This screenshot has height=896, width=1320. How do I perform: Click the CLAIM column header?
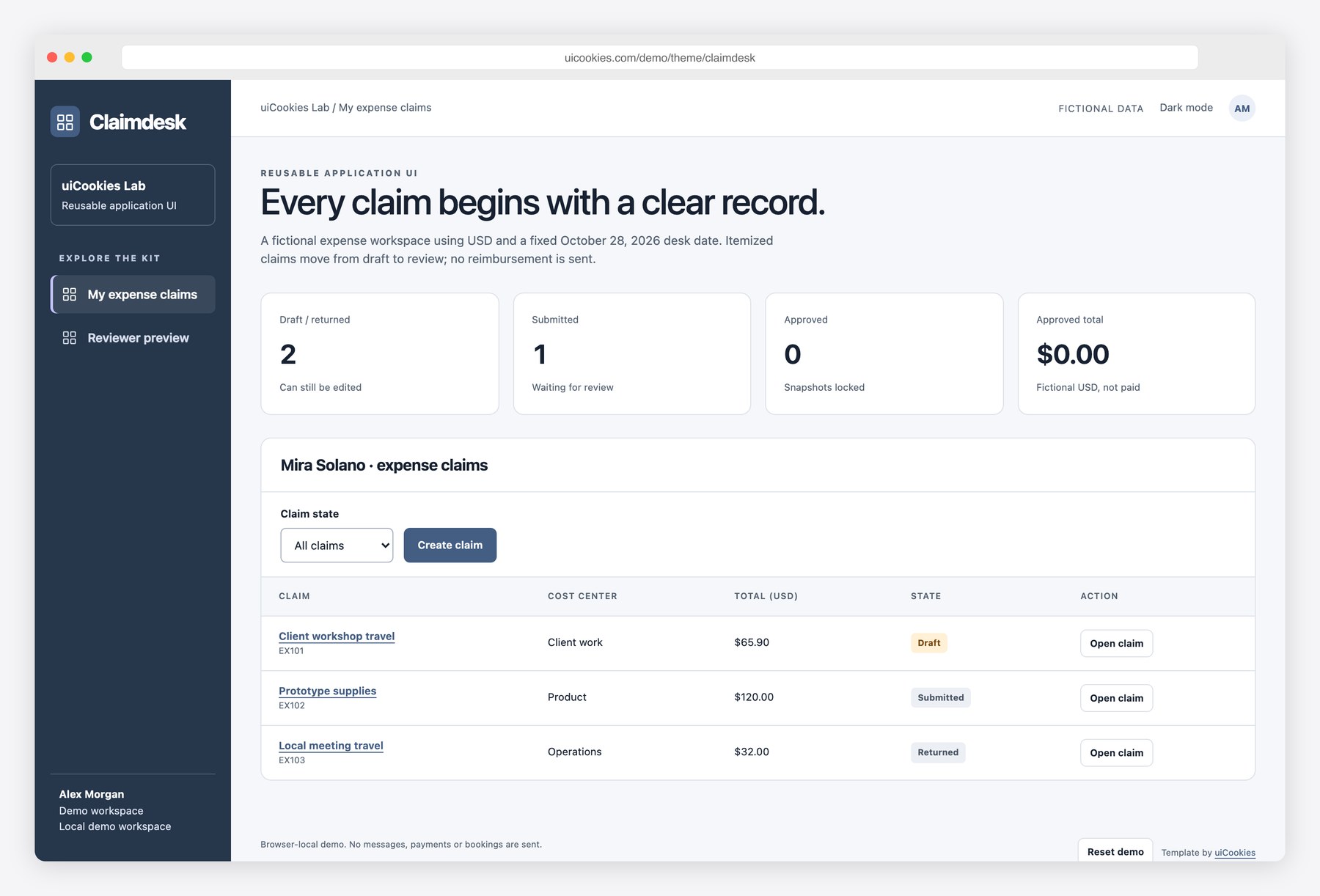294,596
